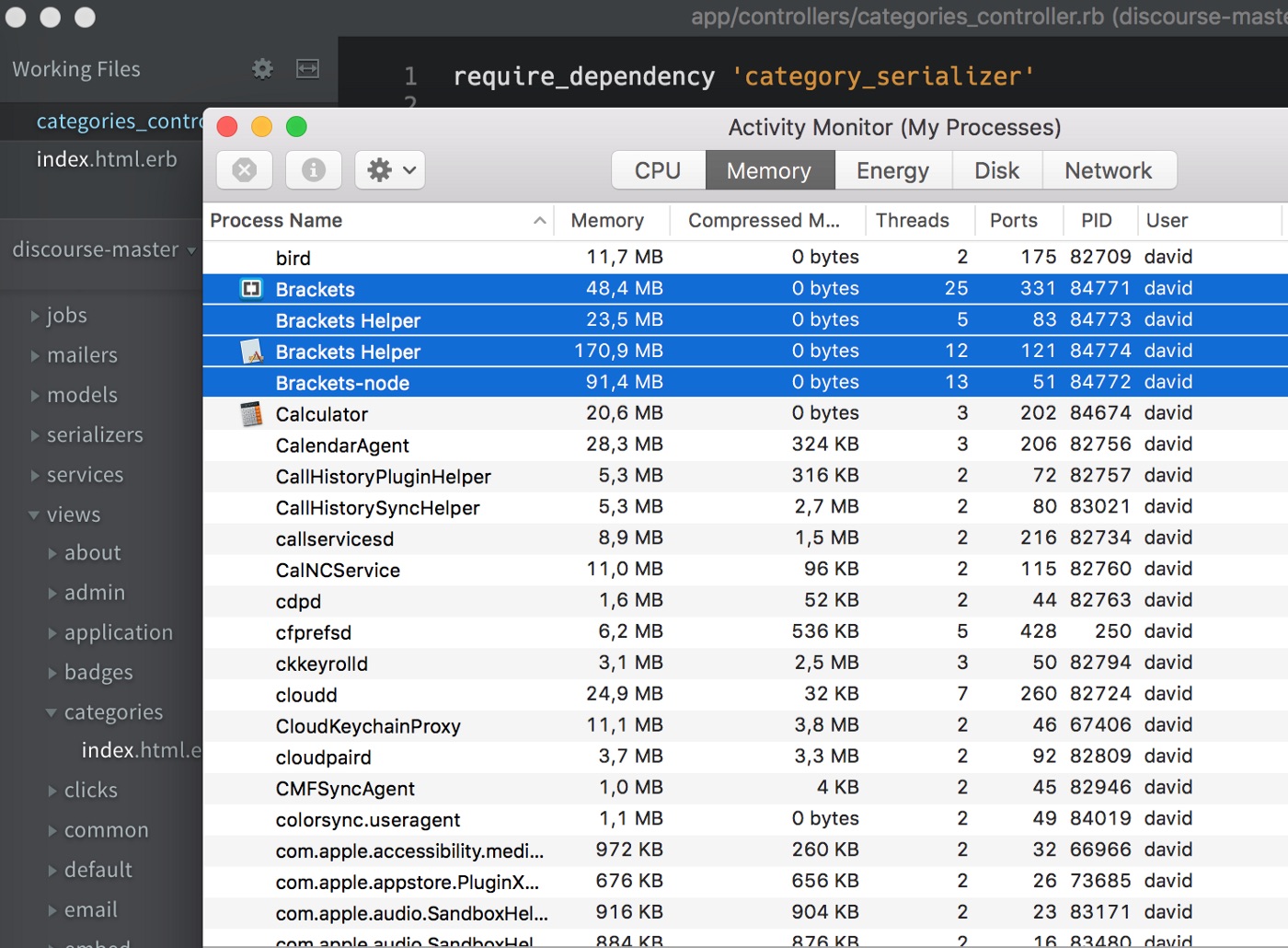Sort by the Process Name column header
Screen dimensions: 1288x948
point(276,221)
